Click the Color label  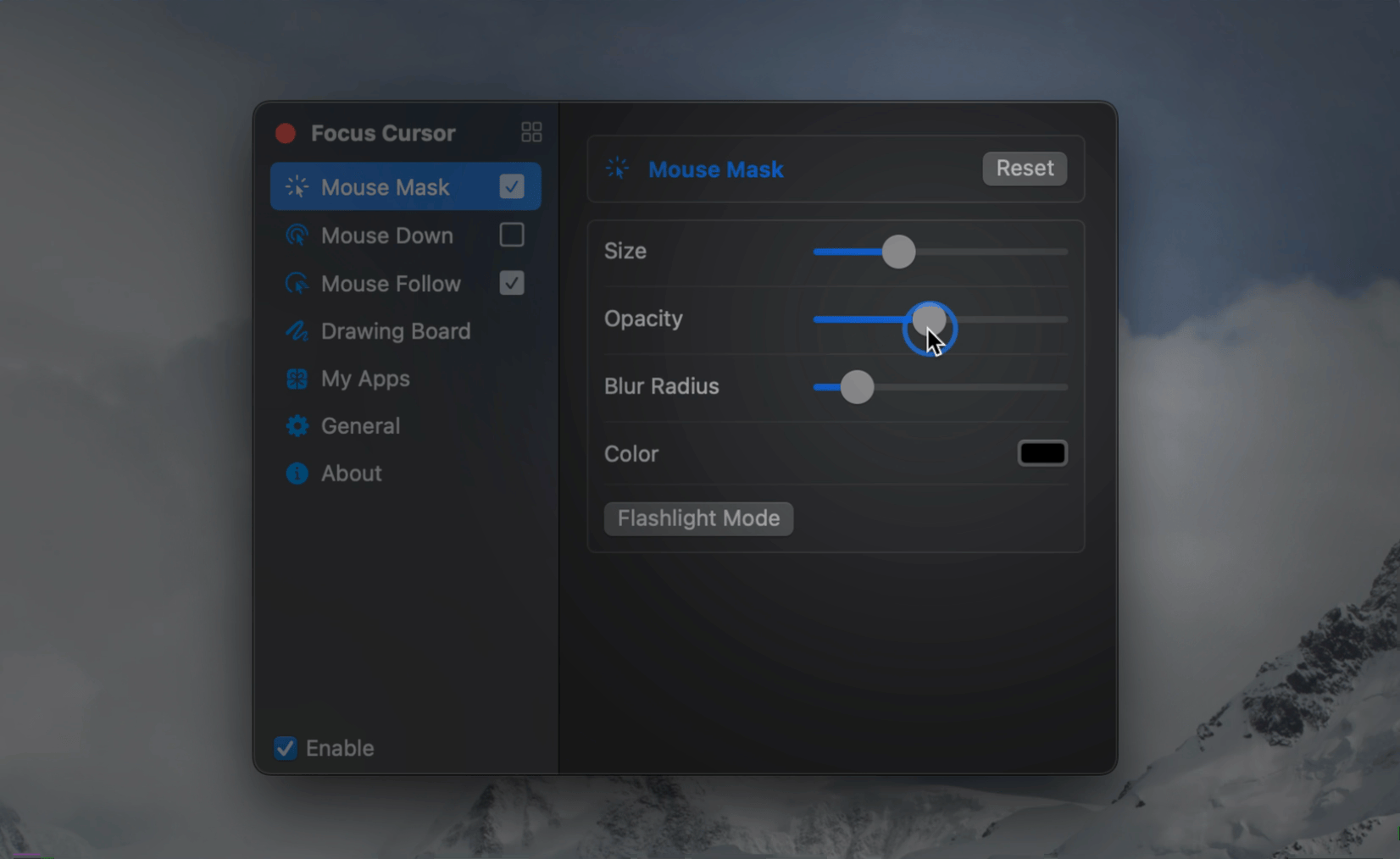(x=631, y=454)
